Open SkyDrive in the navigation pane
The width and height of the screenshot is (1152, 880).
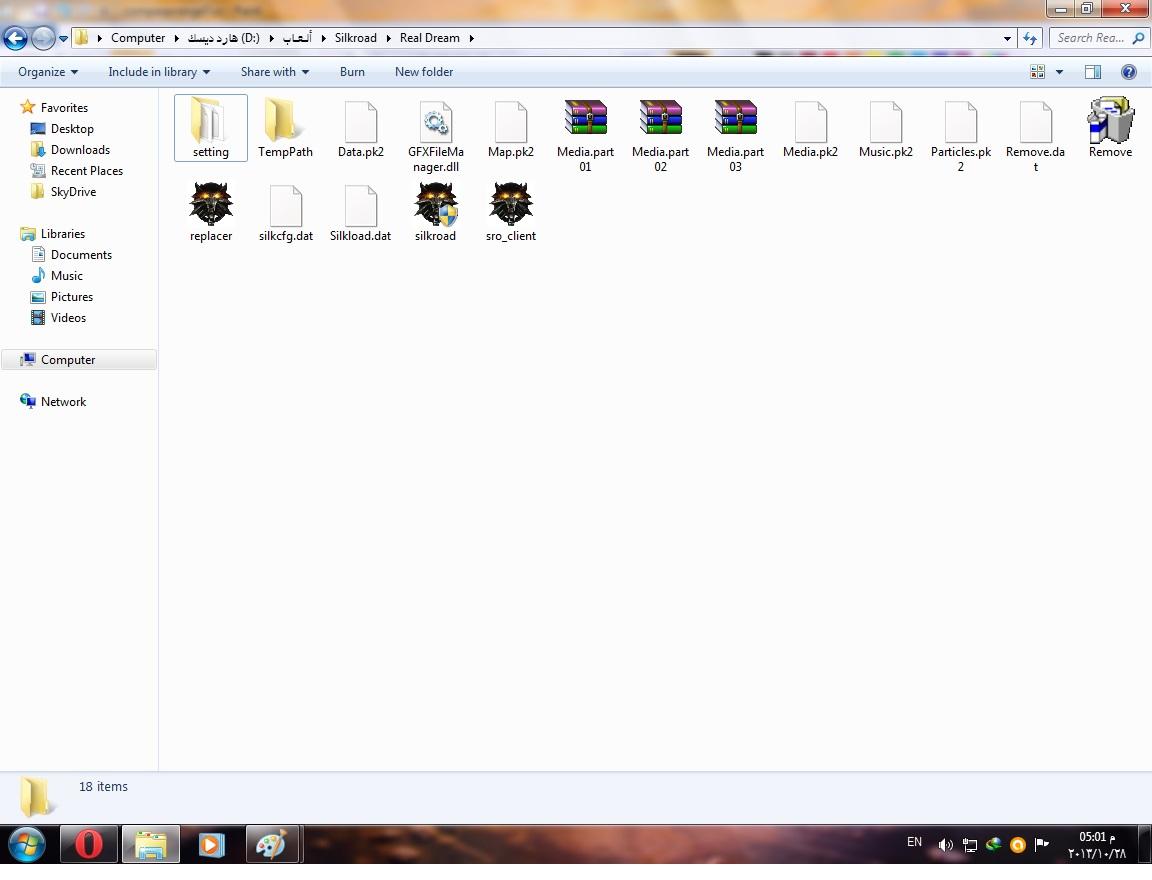point(73,192)
